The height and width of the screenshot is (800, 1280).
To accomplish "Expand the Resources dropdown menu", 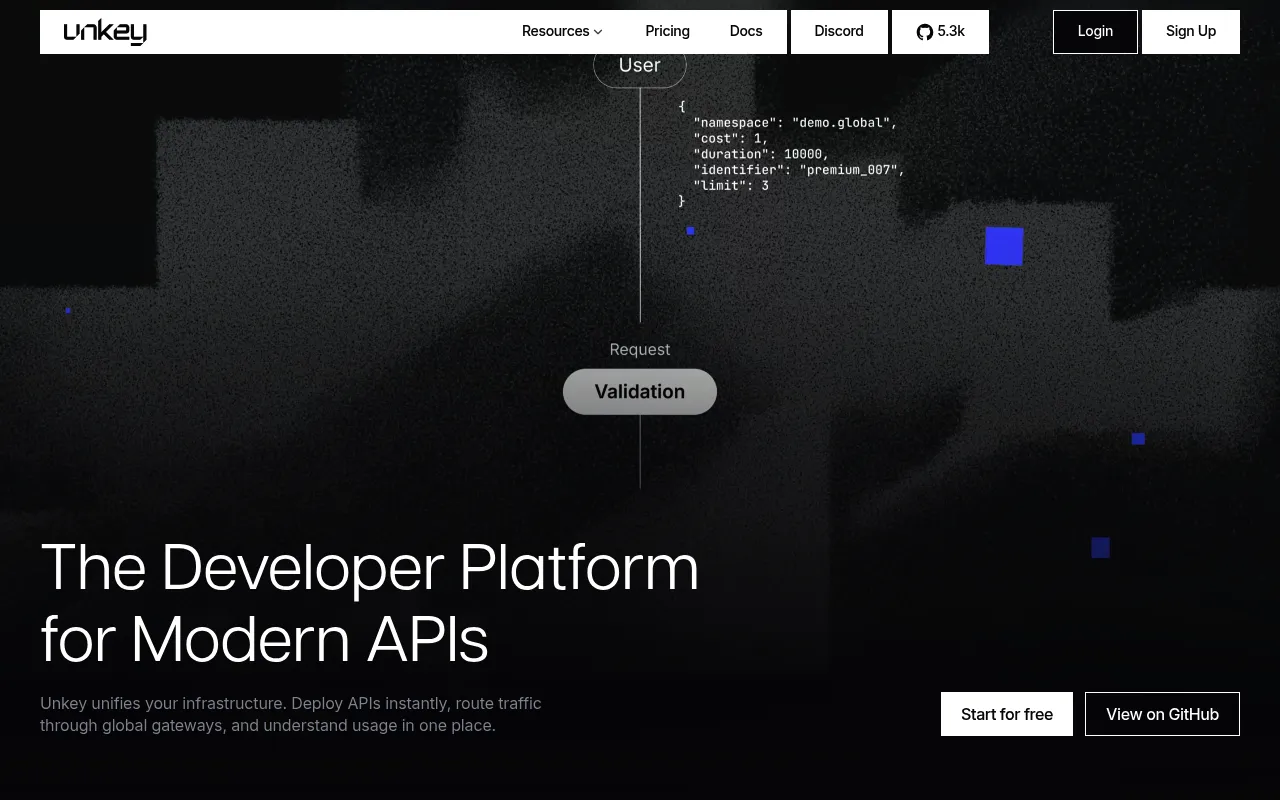I will 562,32.
